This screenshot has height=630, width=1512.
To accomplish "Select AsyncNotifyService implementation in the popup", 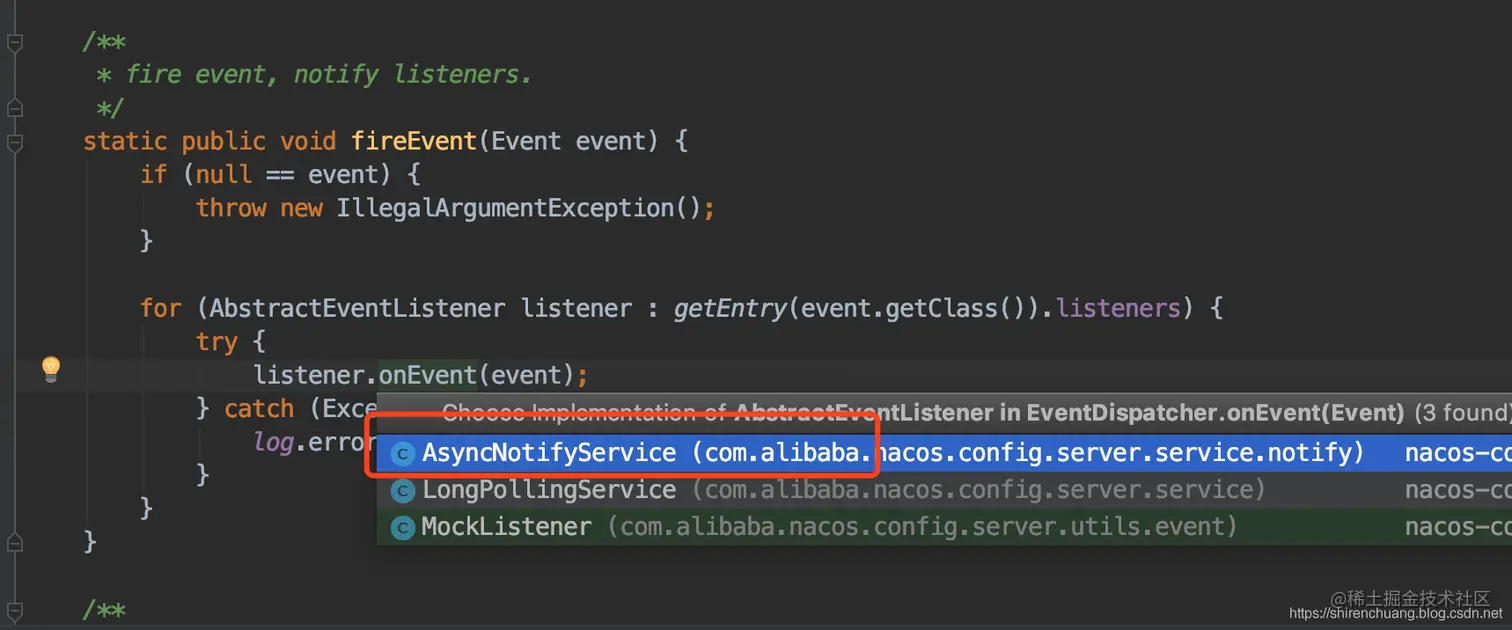I will click(x=944, y=453).
